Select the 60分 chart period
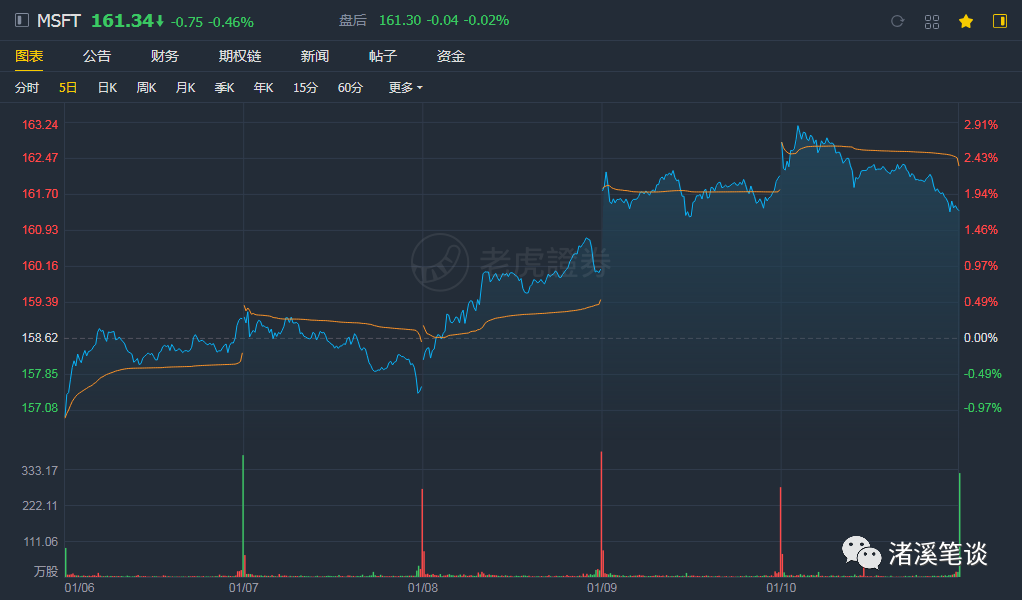1022x600 pixels. 350,87
